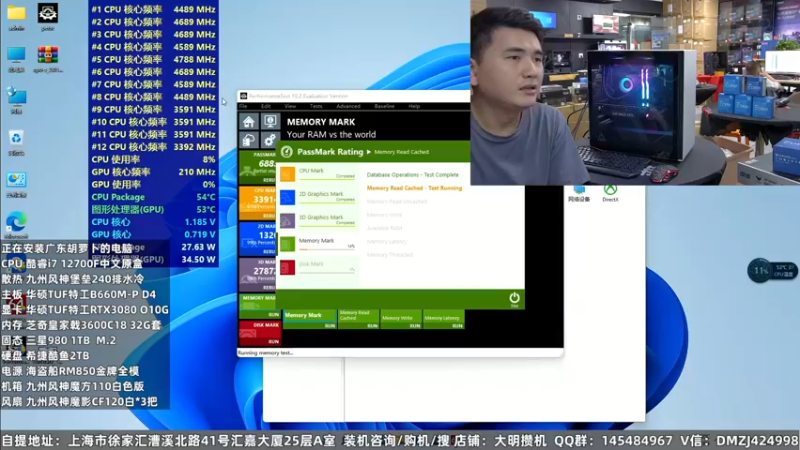Click the 'Memory Threaded' pending test
The image size is (800, 450).
[389, 255]
